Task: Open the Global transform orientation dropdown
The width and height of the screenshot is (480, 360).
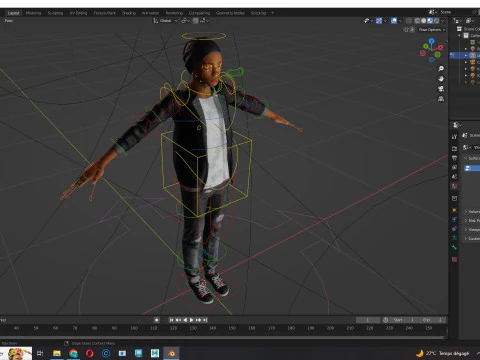Action: click(x=165, y=21)
